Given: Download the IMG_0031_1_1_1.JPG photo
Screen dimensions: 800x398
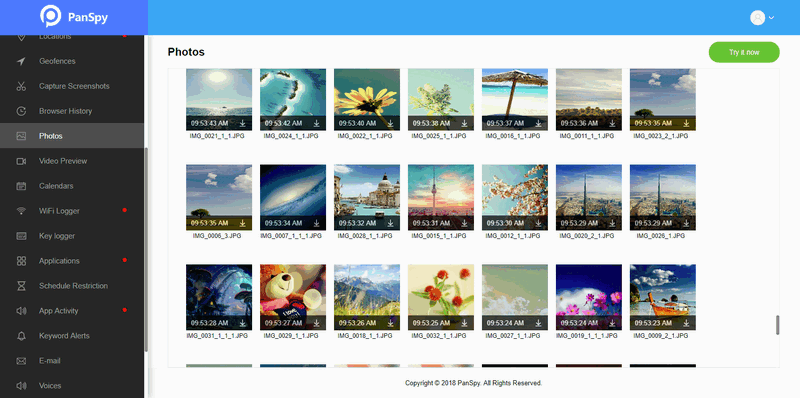Looking at the screenshot, I should [x=243, y=324].
